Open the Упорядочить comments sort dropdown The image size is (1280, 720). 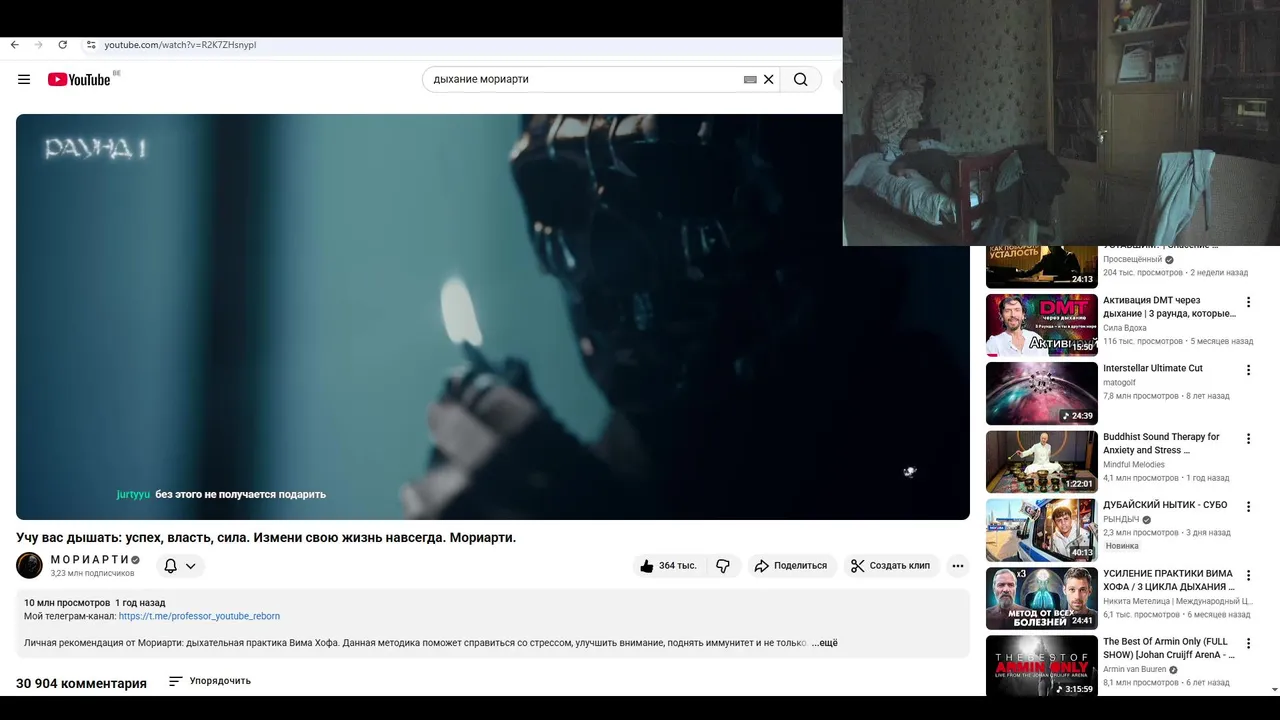pos(210,681)
